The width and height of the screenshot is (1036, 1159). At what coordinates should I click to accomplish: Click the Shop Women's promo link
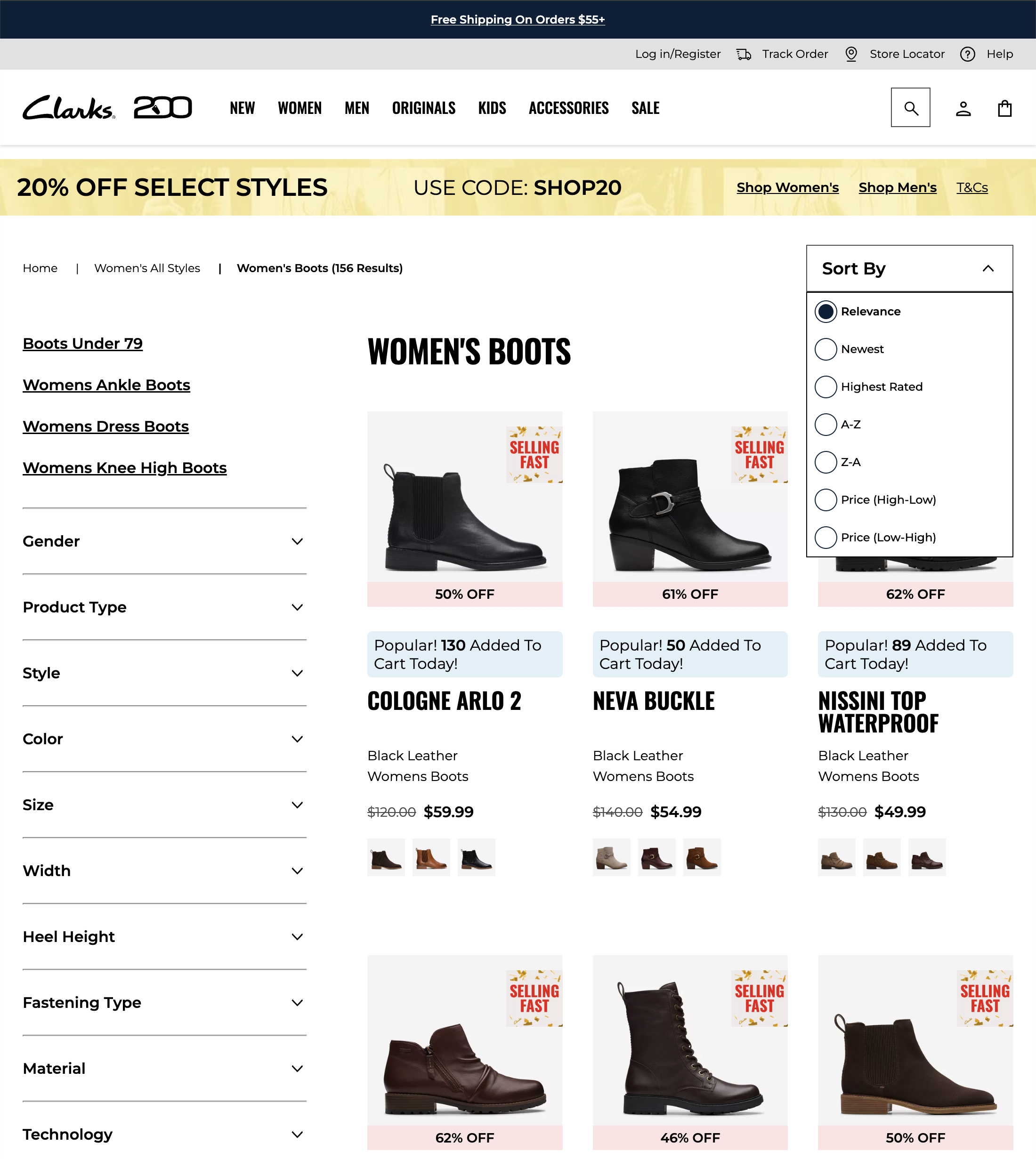click(x=787, y=188)
